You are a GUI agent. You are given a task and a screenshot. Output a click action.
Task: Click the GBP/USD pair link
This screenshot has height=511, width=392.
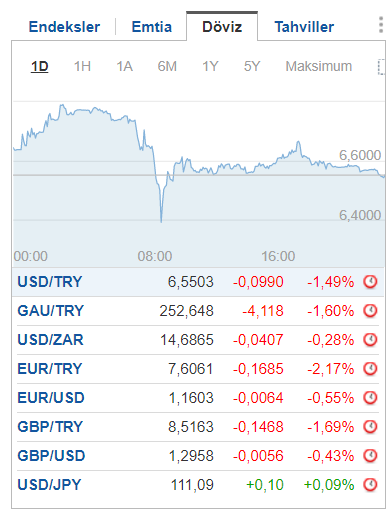51,456
